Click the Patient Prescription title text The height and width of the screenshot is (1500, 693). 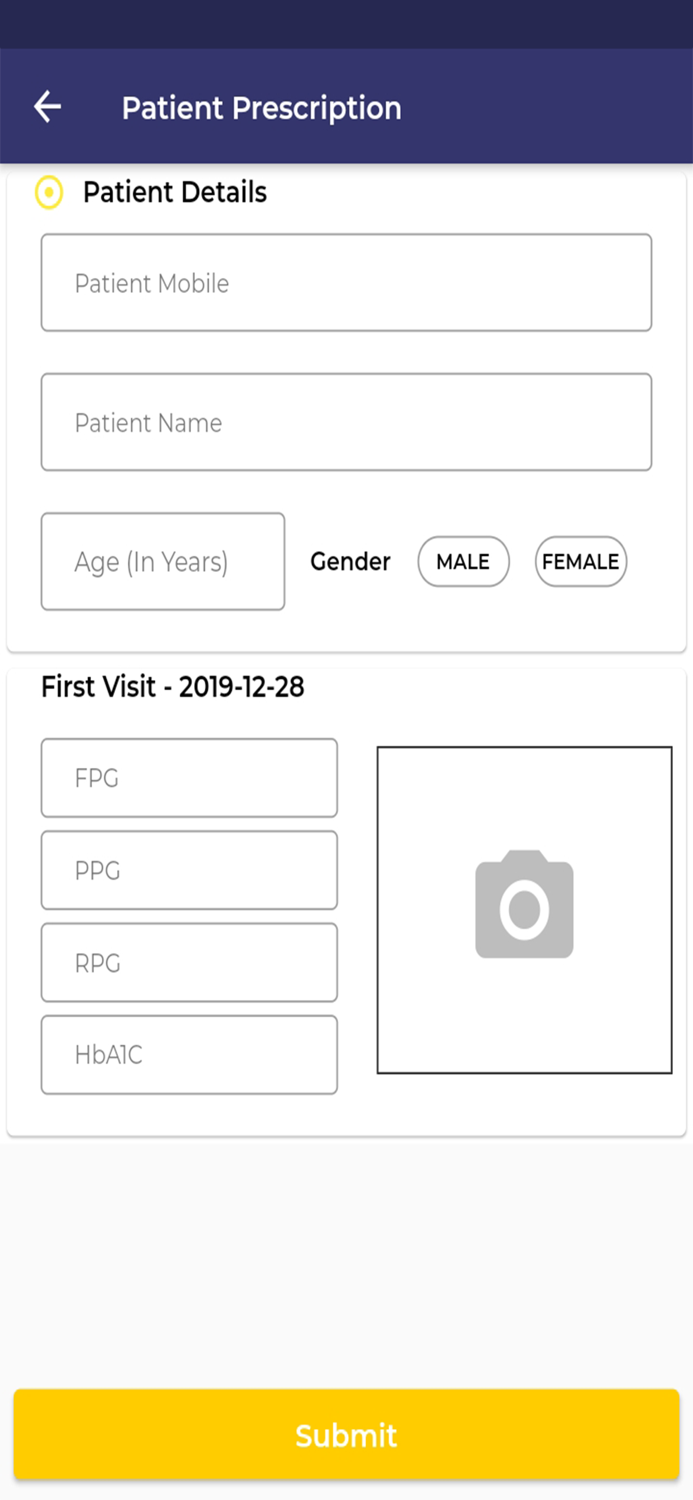coord(261,108)
